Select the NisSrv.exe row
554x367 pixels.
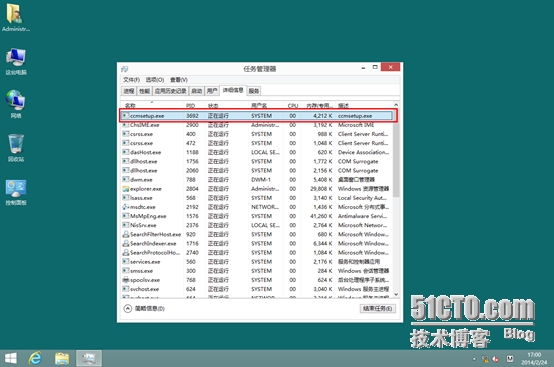[x=257, y=225]
